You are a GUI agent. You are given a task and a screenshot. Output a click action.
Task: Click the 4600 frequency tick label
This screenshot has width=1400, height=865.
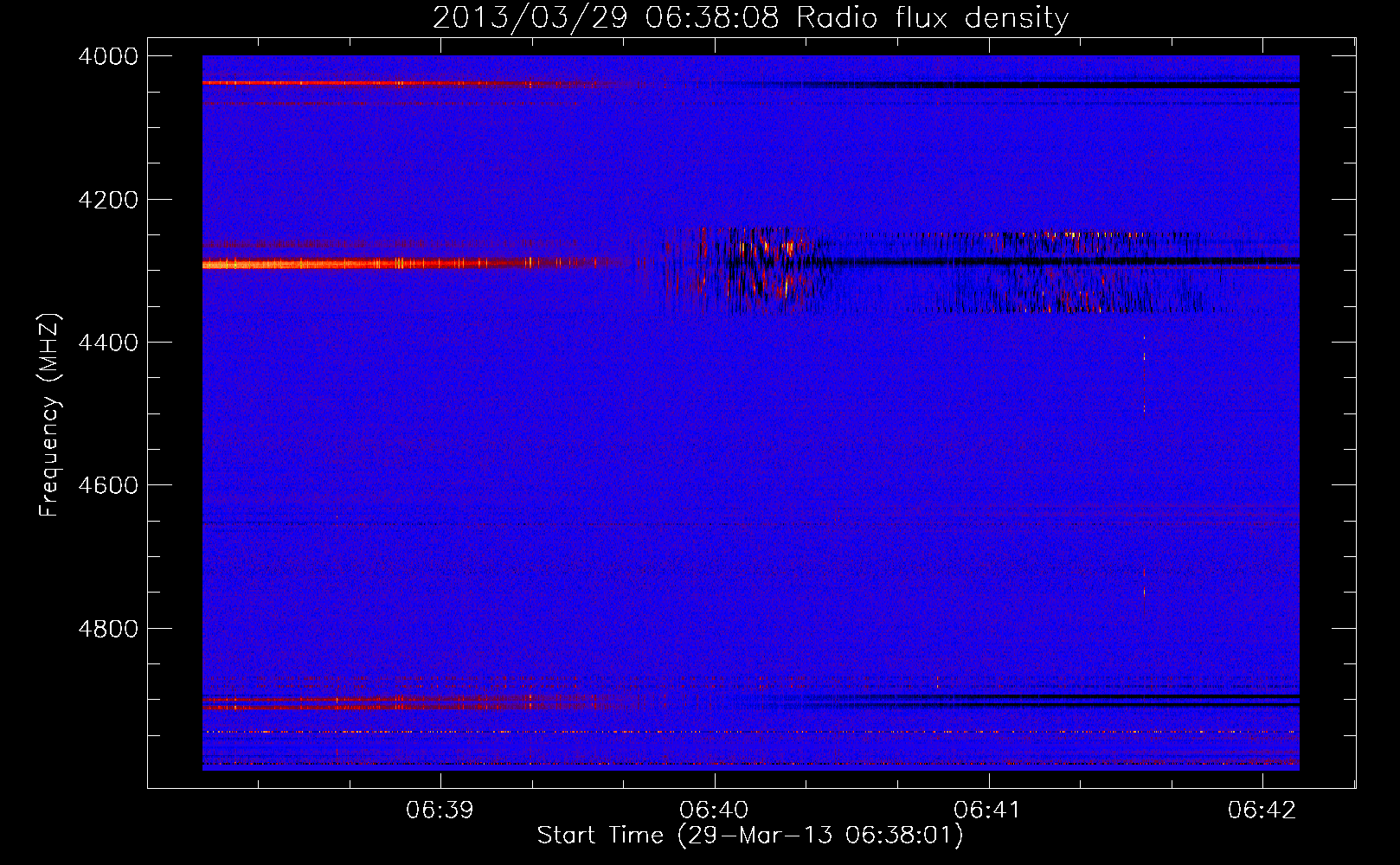[x=108, y=485]
